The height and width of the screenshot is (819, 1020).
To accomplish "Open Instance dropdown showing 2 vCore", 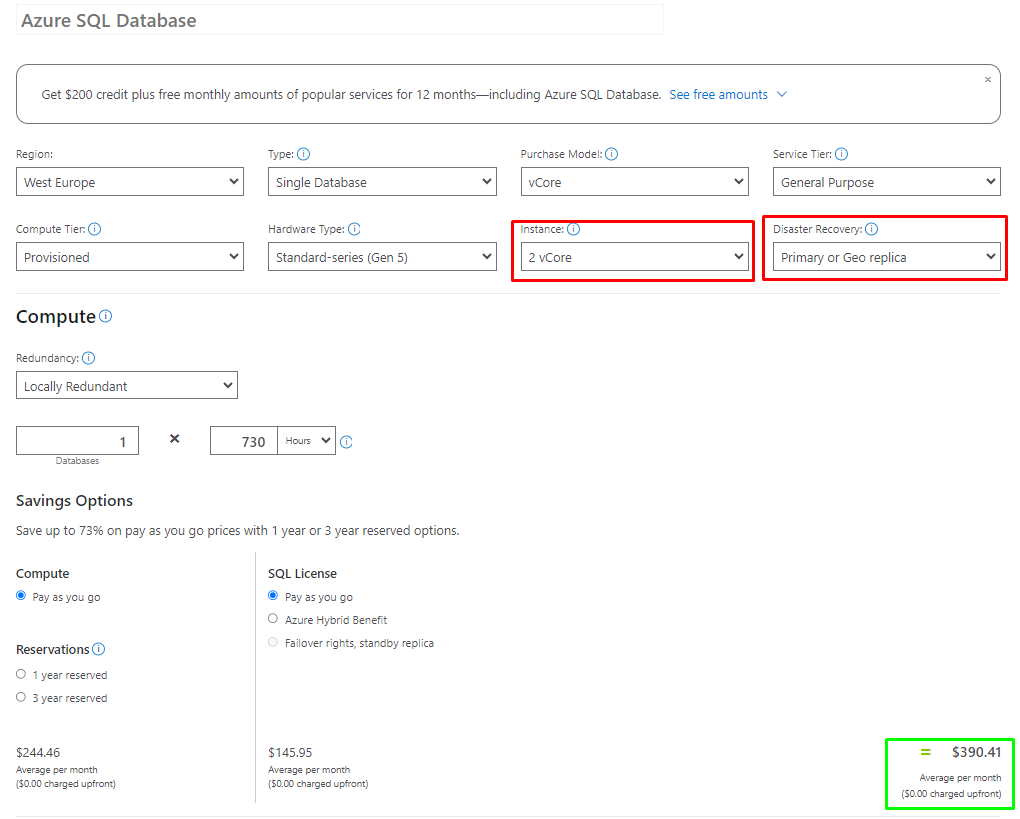I will coord(635,257).
